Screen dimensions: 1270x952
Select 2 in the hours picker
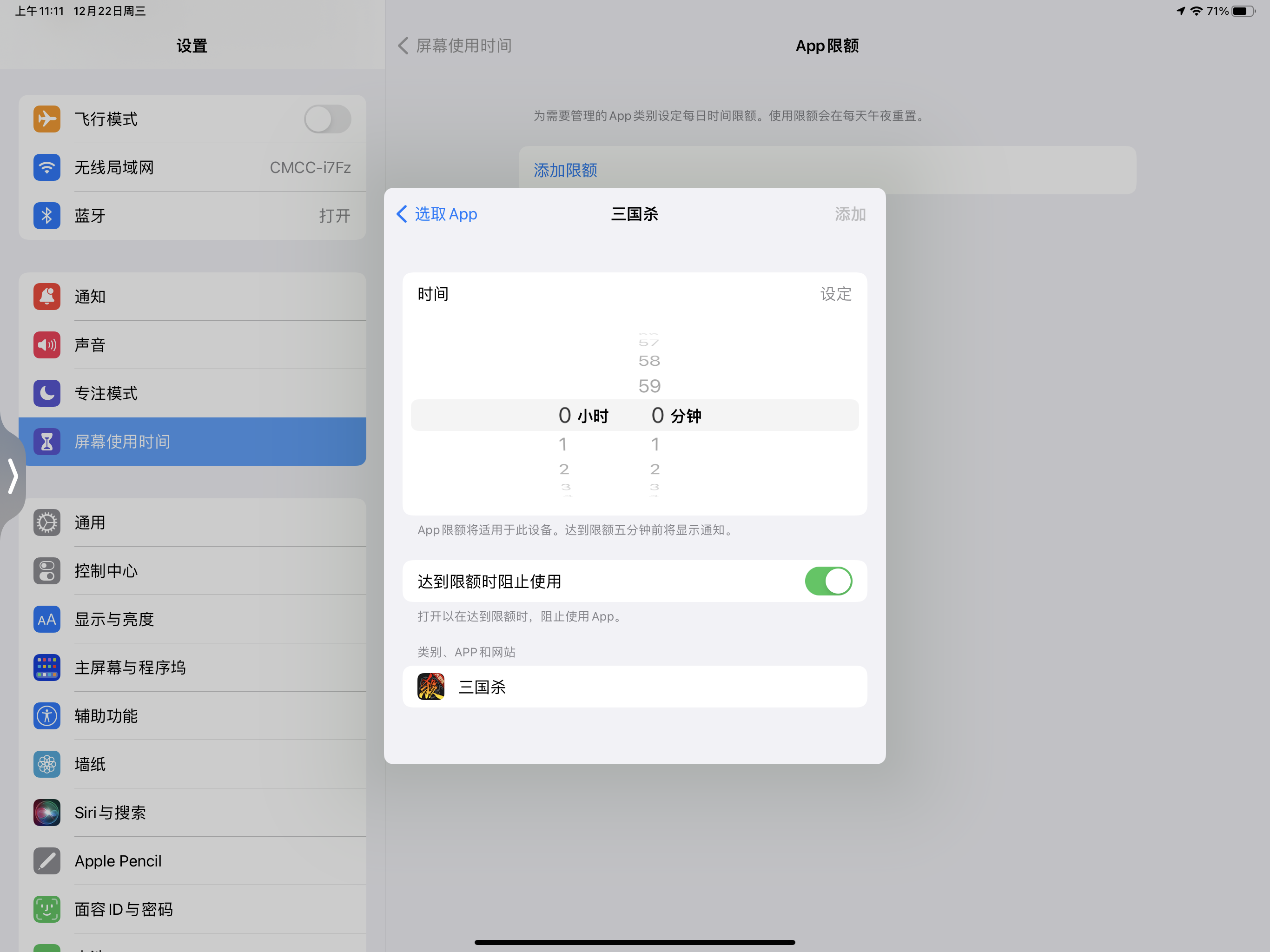coord(564,469)
